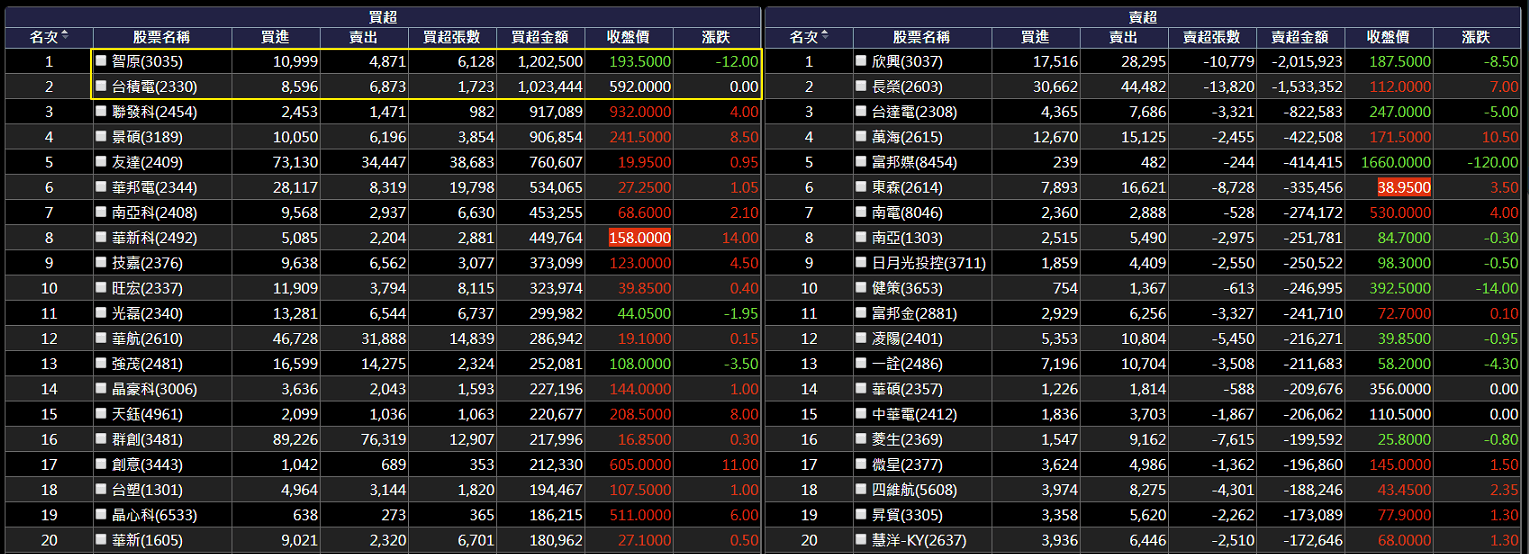1529x554 pixels.
Task: Select checkbox beside 日月光投控(3711)
Action: tap(861, 263)
